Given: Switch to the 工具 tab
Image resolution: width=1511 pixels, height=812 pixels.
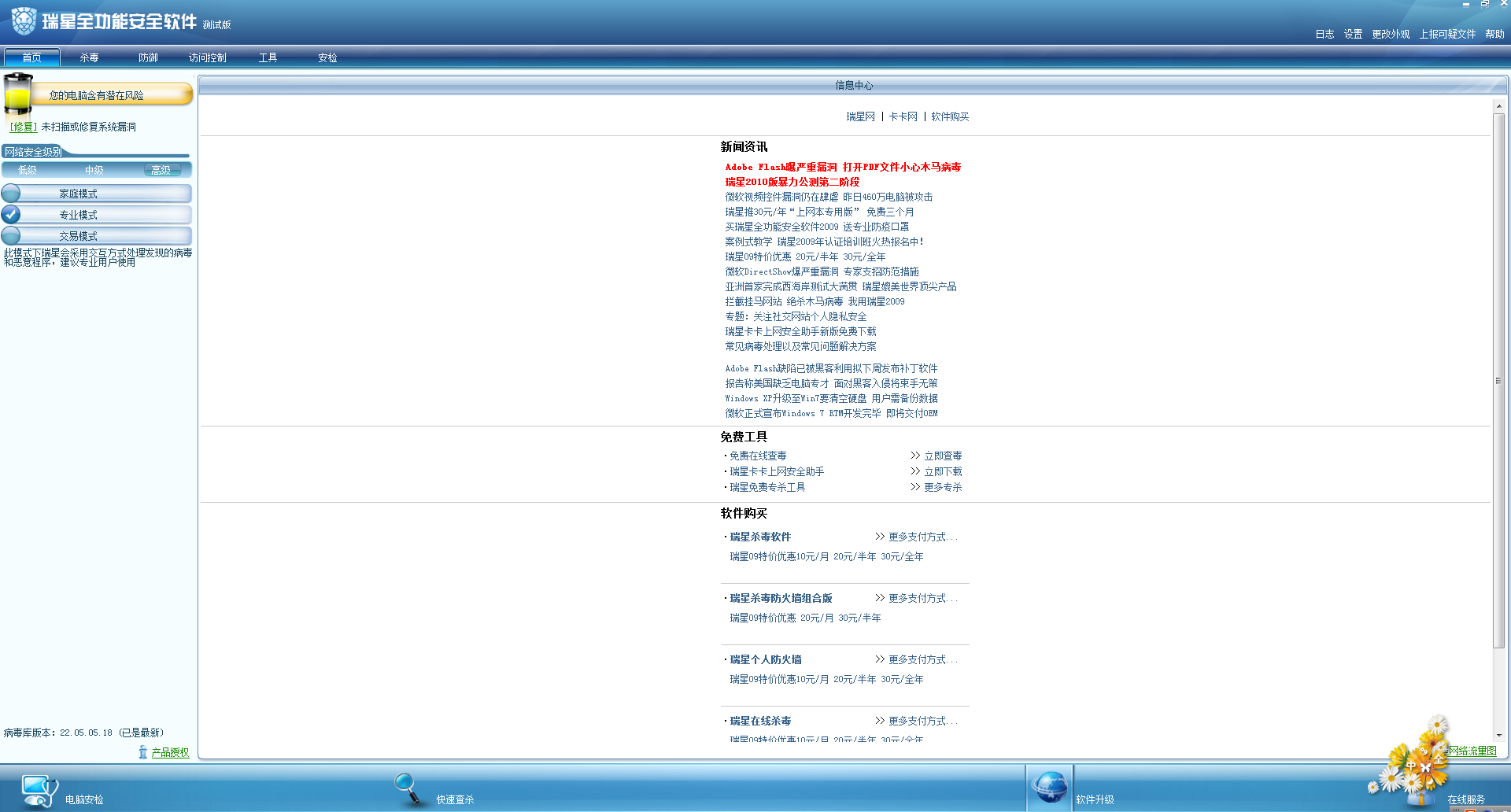Looking at the screenshot, I should [268, 57].
